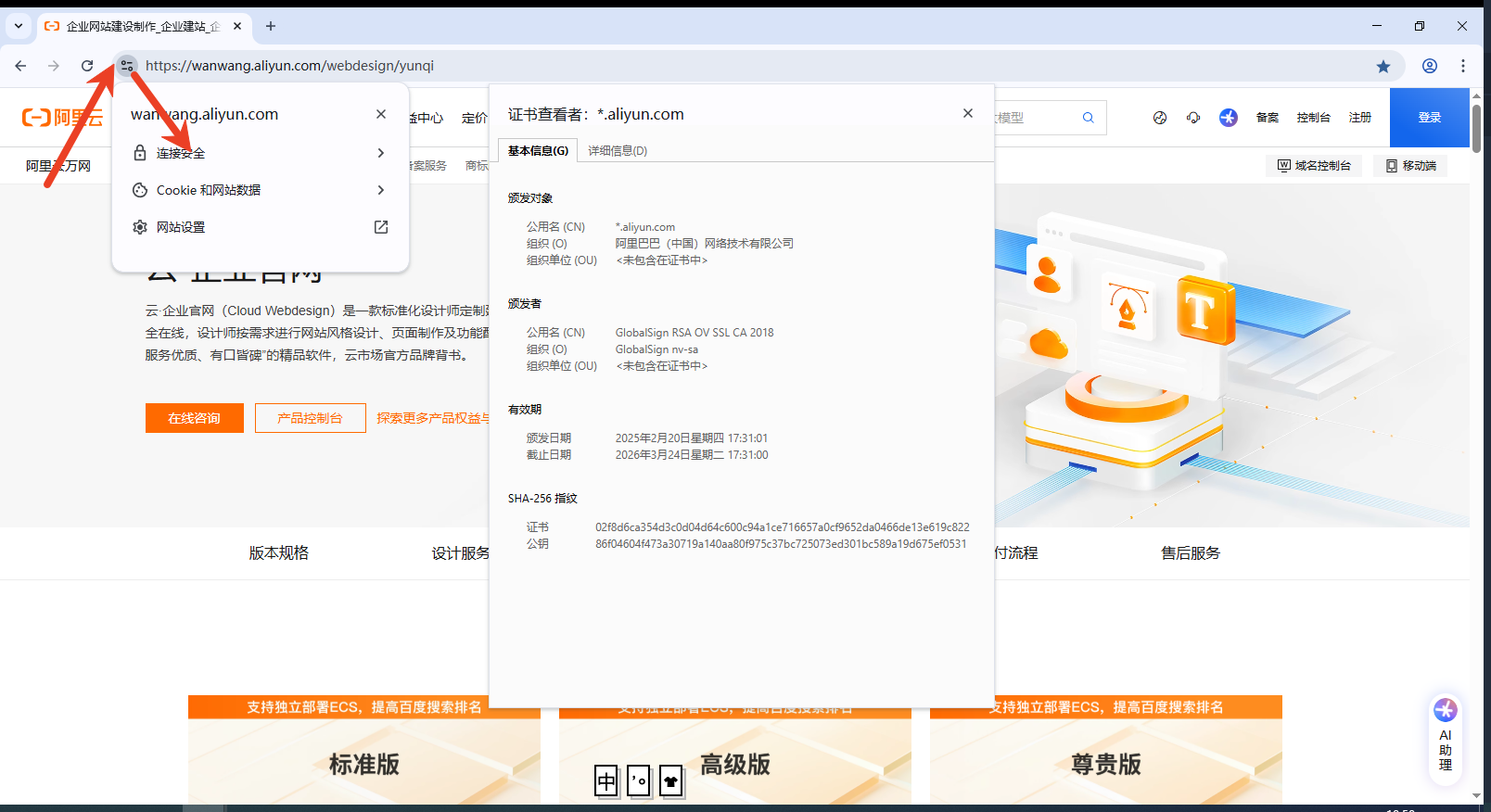1491x812 pixels.
Task: Click the 探索更多产品权益 link
Action: (432, 418)
